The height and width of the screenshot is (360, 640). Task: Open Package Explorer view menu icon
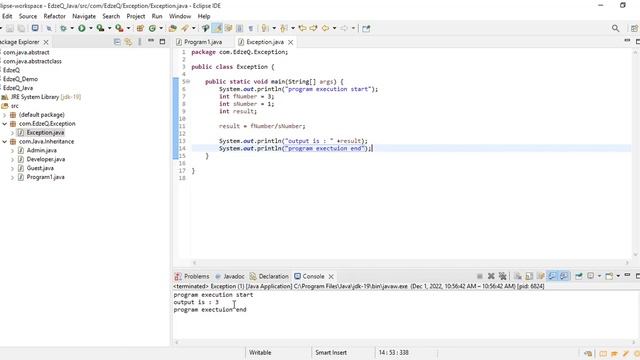click(x=140, y=42)
